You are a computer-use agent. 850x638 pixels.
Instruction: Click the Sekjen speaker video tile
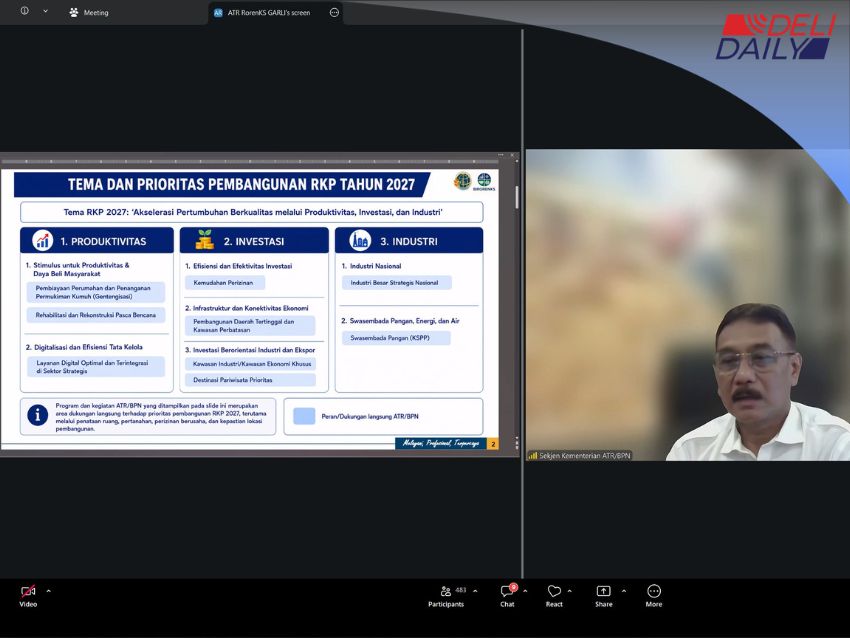pos(687,305)
